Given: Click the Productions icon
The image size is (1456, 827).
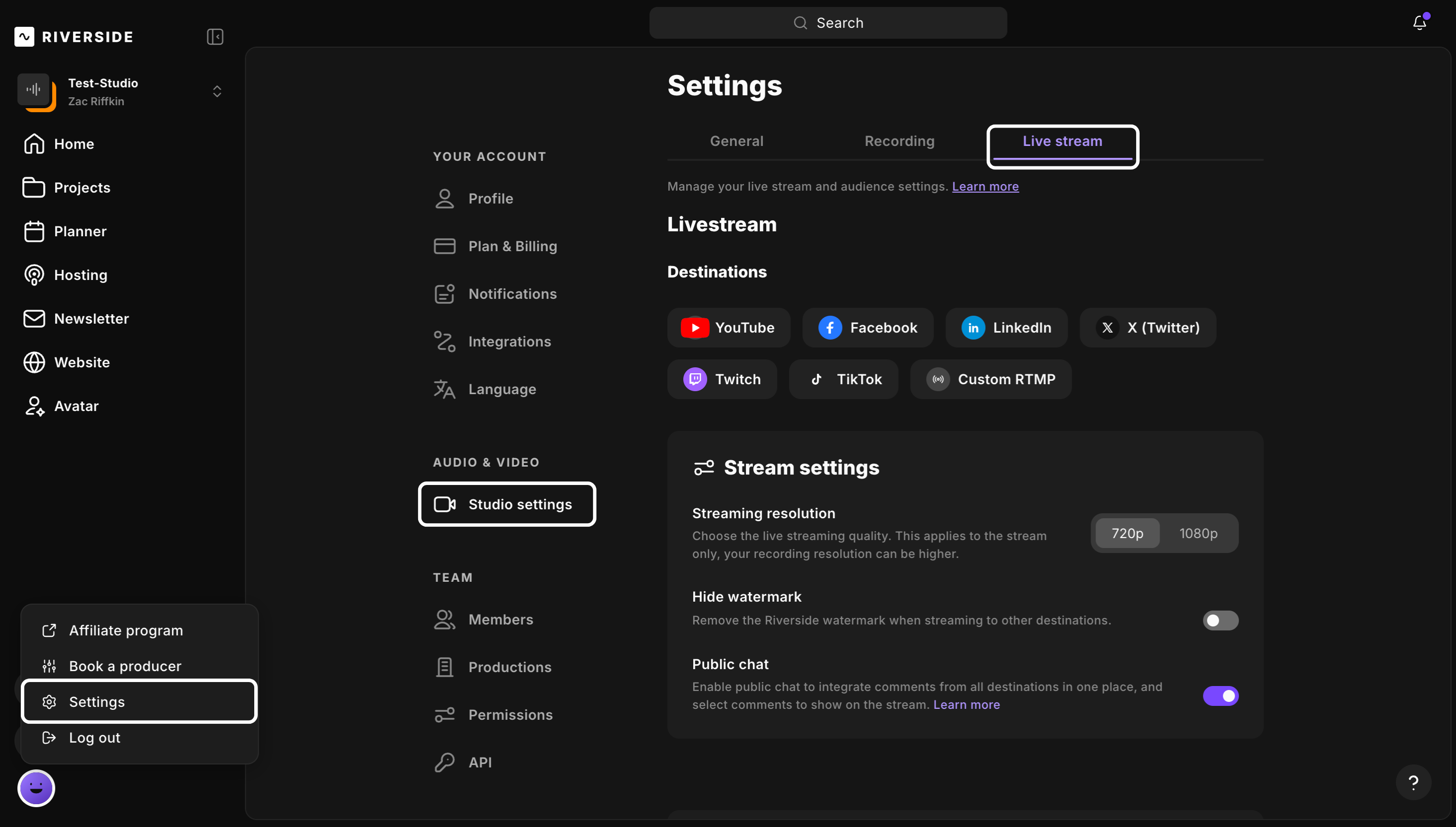Looking at the screenshot, I should coord(444,667).
